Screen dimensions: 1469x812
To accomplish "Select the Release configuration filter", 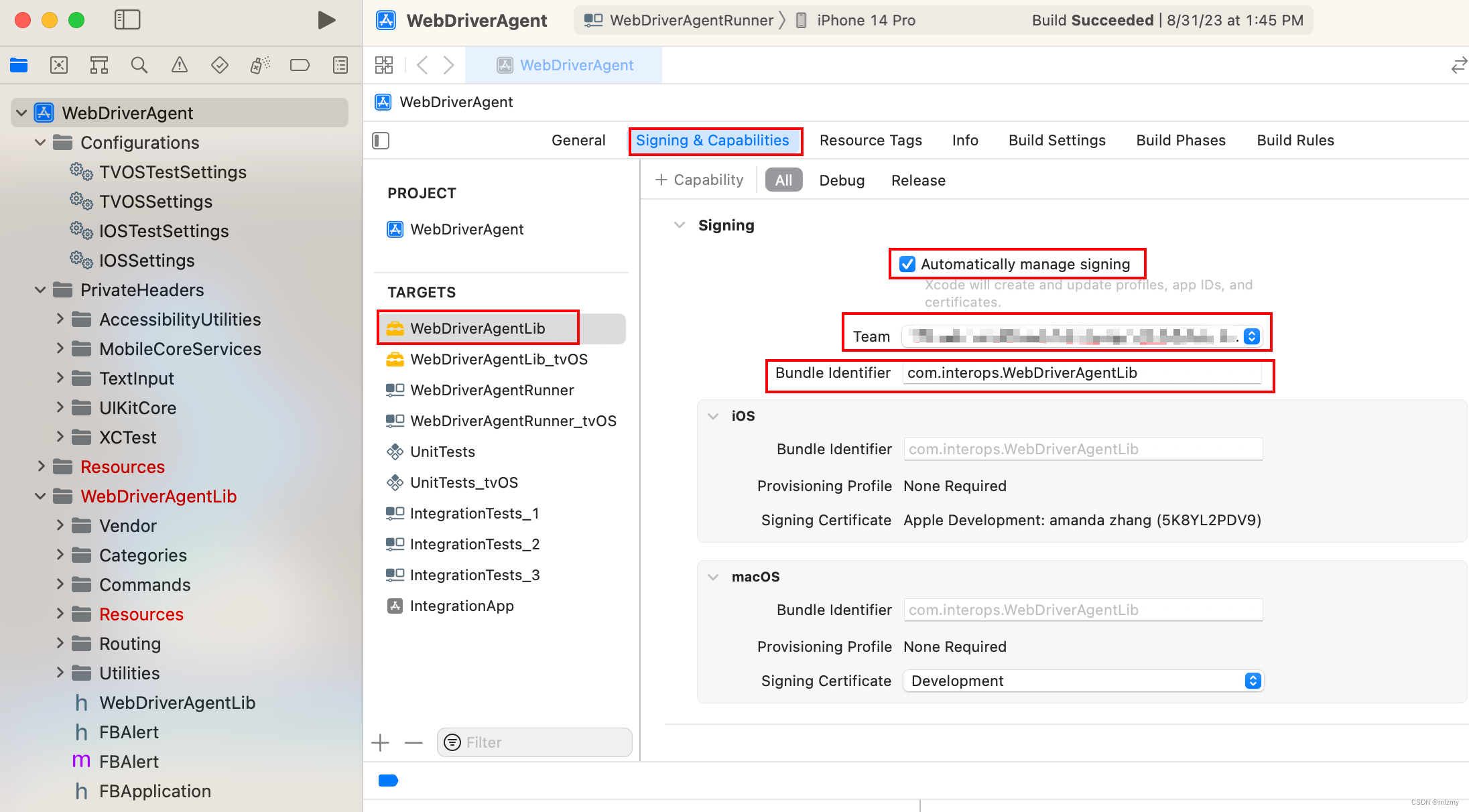I will 918,181.
